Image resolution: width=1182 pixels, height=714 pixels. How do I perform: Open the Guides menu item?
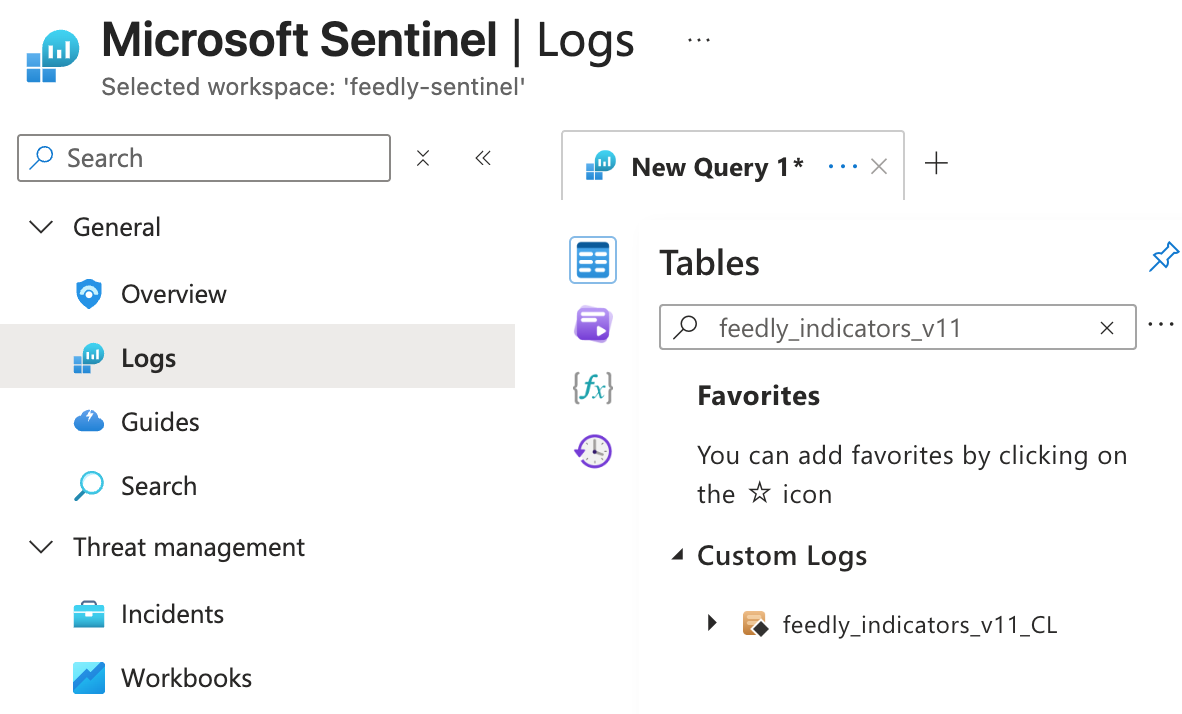160,422
